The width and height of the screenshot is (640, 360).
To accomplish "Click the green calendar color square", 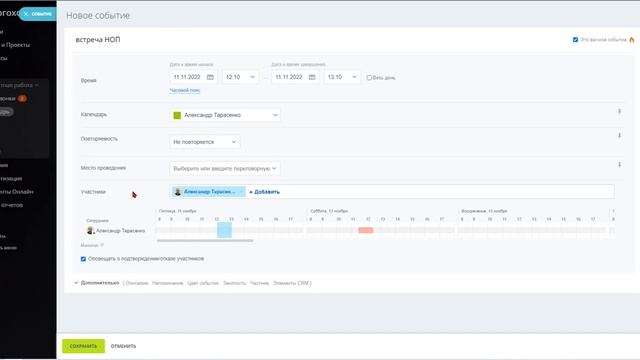I will pos(177,115).
